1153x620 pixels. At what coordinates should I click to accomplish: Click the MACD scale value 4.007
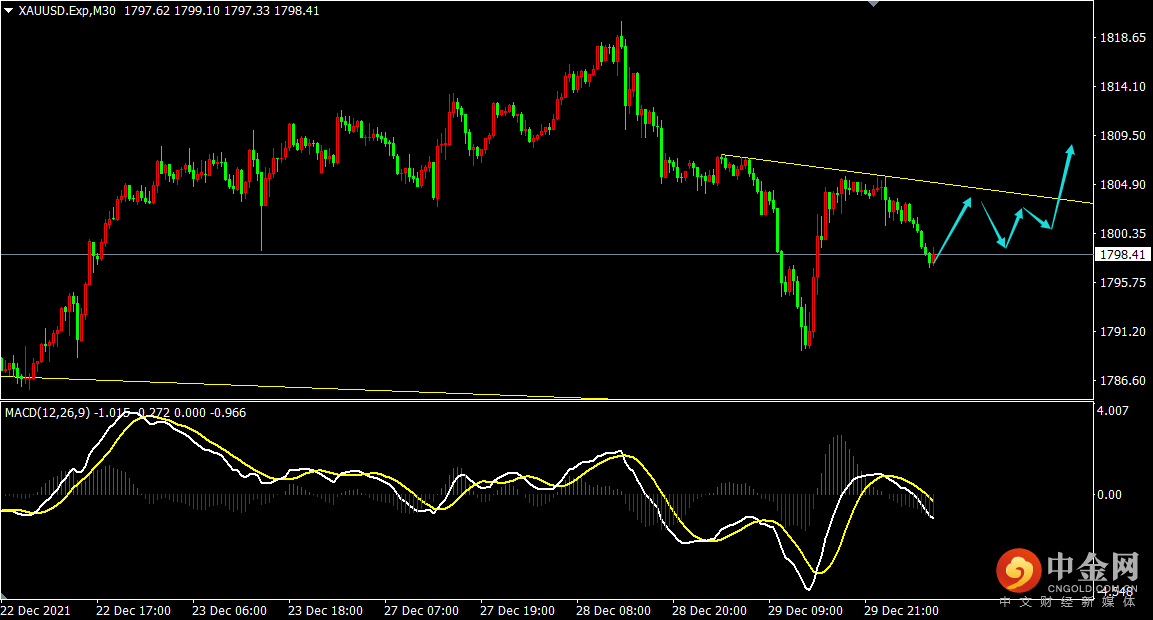coord(1113,410)
